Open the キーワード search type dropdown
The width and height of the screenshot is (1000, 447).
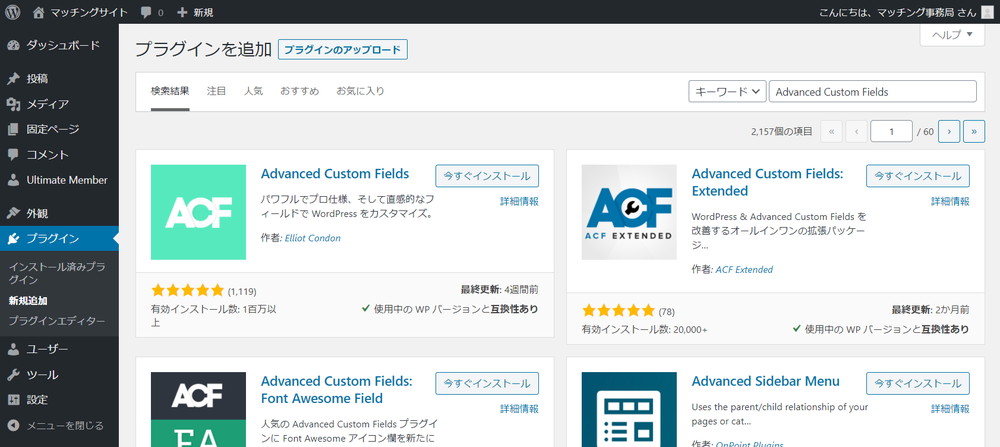(727, 91)
